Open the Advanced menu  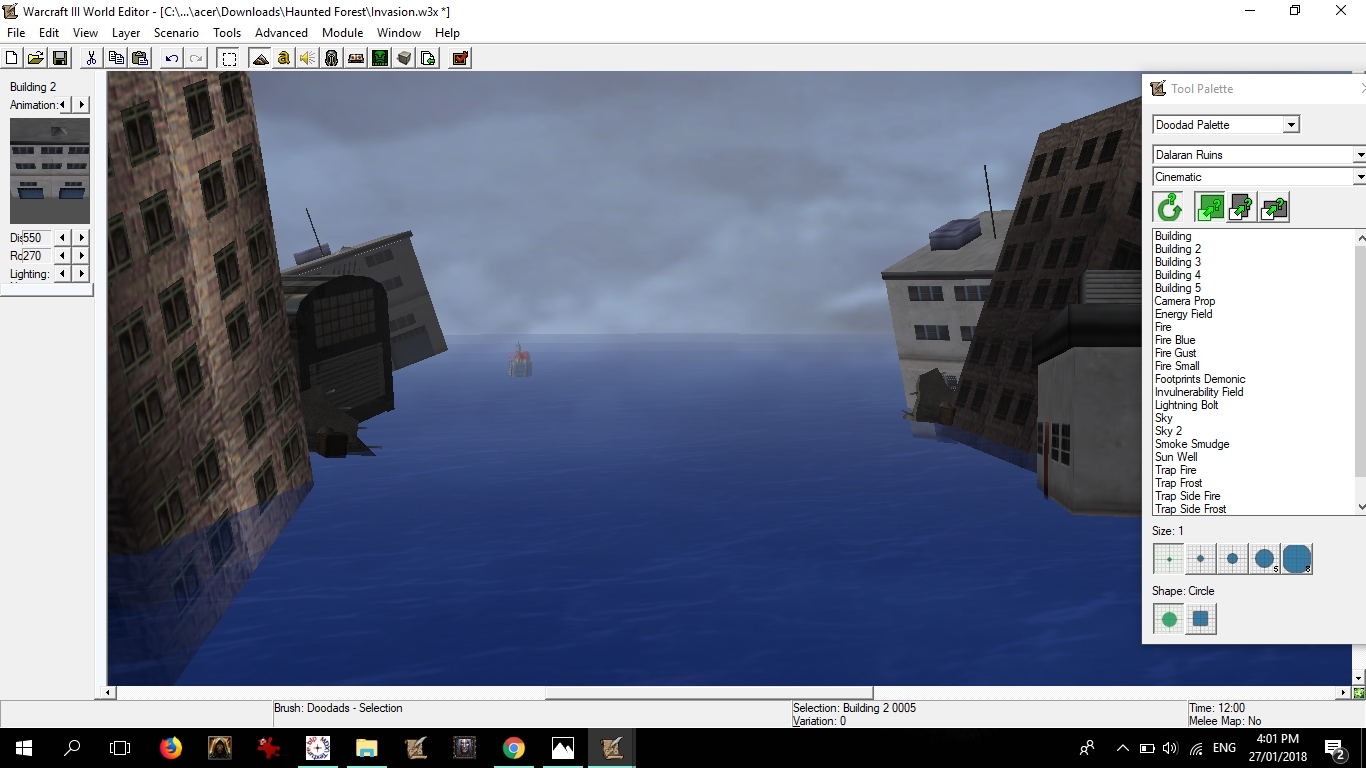click(281, 33)
